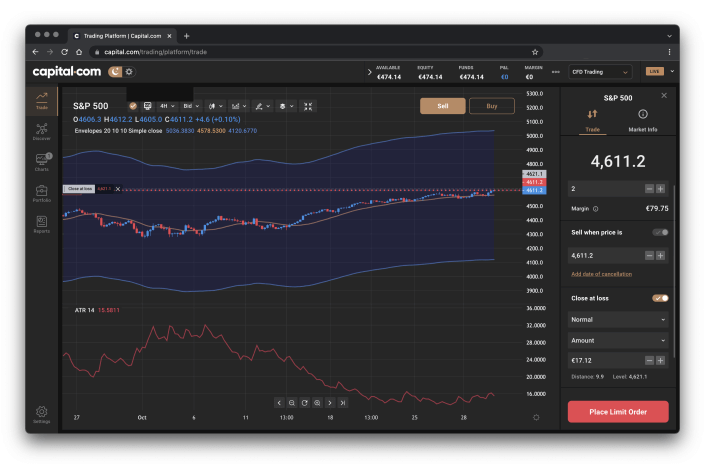This screenshot has width=705, height=475.
Task: Open the Trade section in left sidebar
Action: (x=42, y=101)
